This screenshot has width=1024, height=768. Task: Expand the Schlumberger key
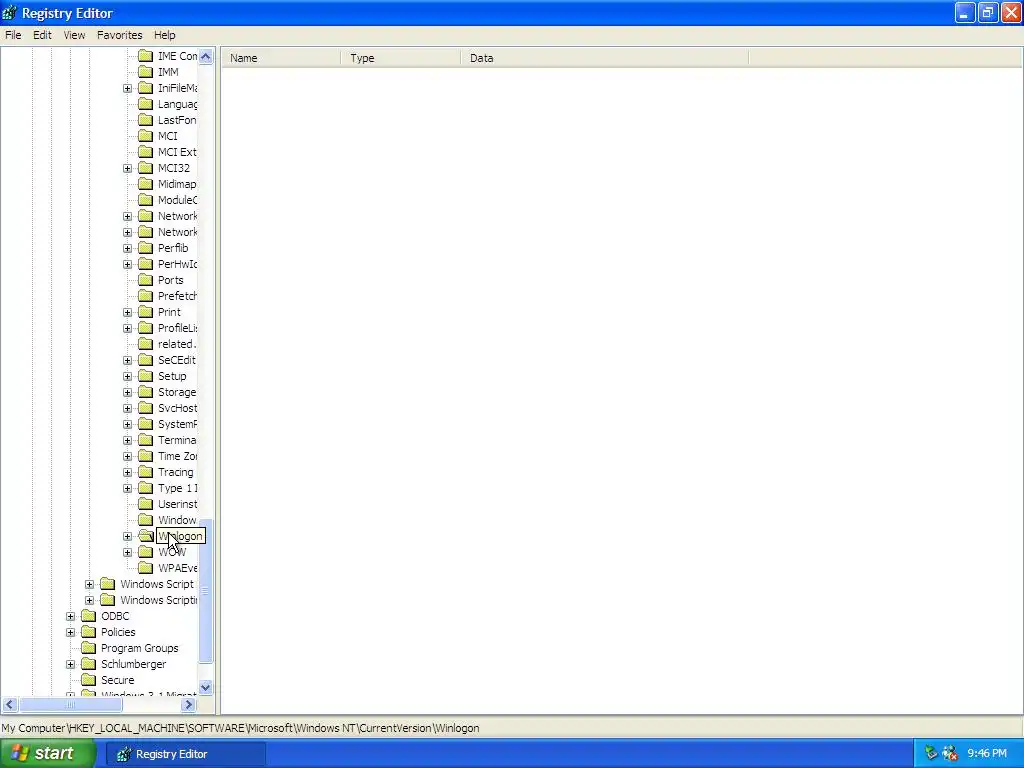pos(71,664)
